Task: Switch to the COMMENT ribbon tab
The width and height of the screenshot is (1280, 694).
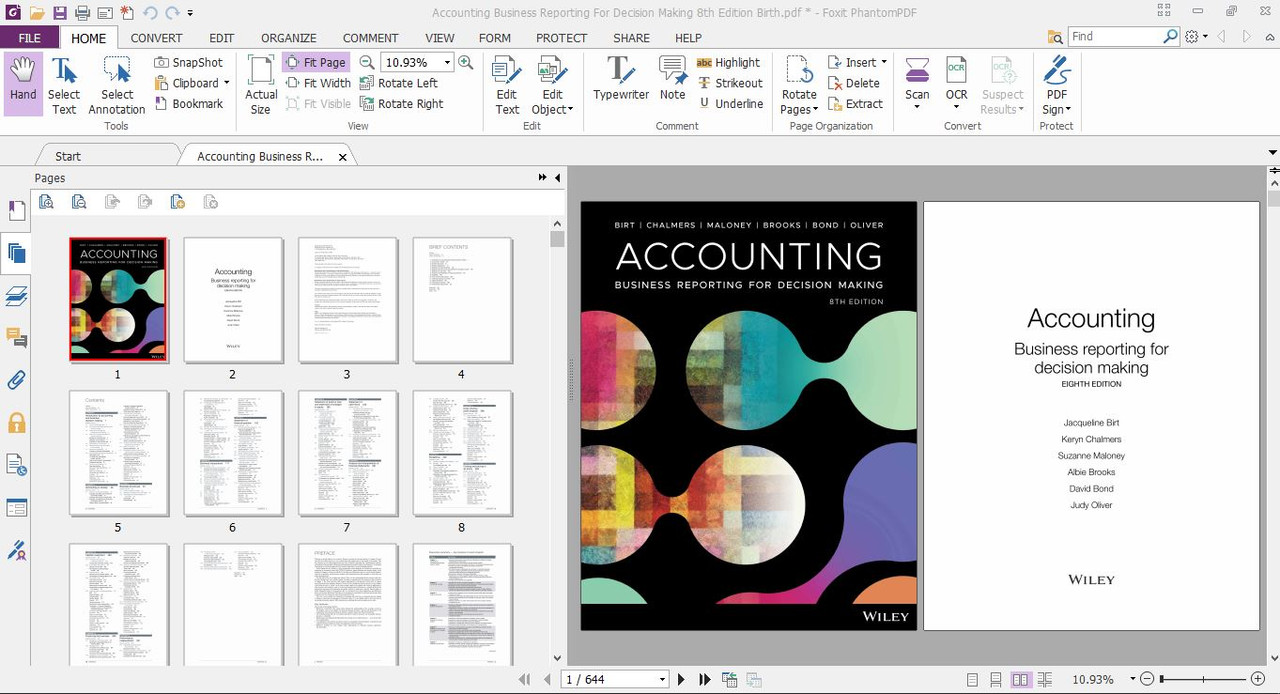Action: (x=370, y=38)
